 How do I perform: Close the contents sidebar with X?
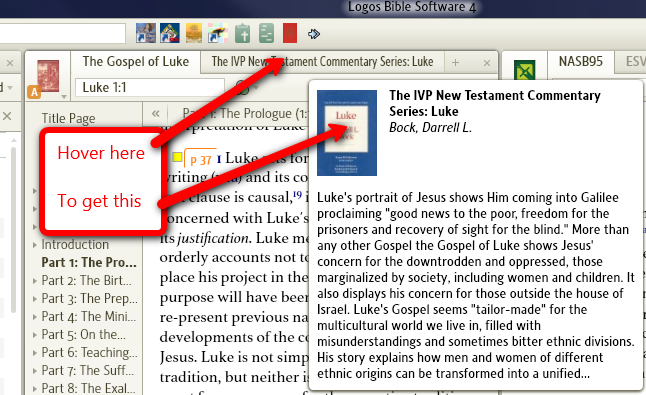(7, 116)
